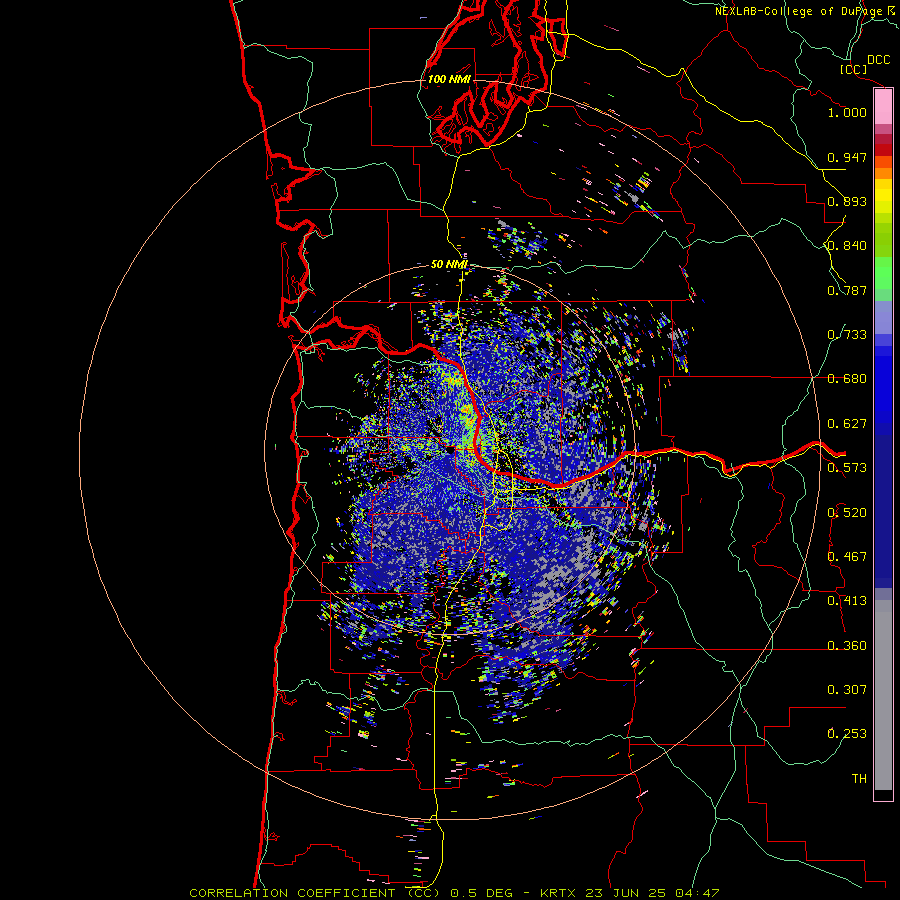Click the KRTX station identifier
This screenshot has height=900, width=900.
click(560, 893)
